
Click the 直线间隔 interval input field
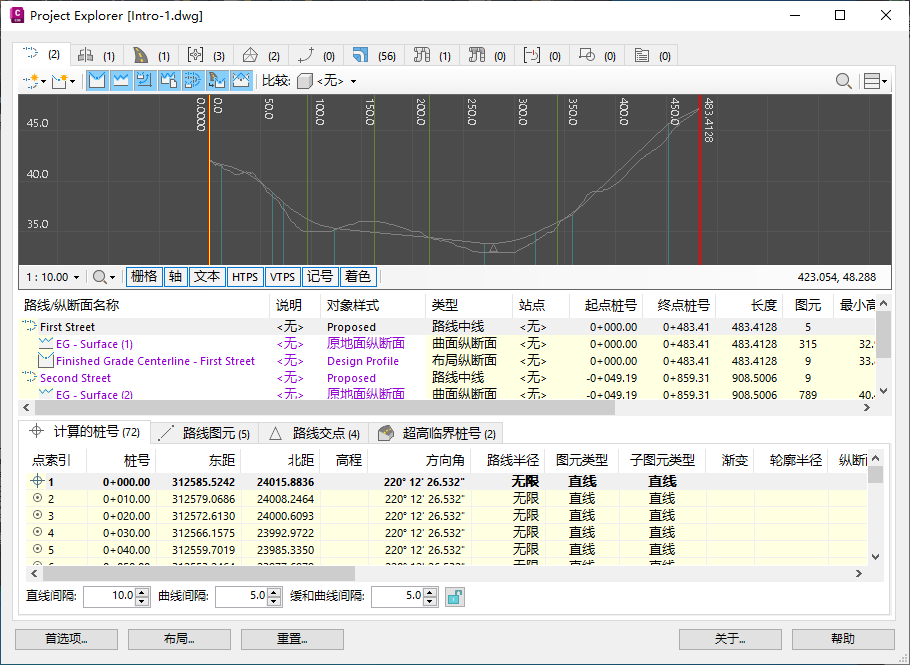point(110,597)
